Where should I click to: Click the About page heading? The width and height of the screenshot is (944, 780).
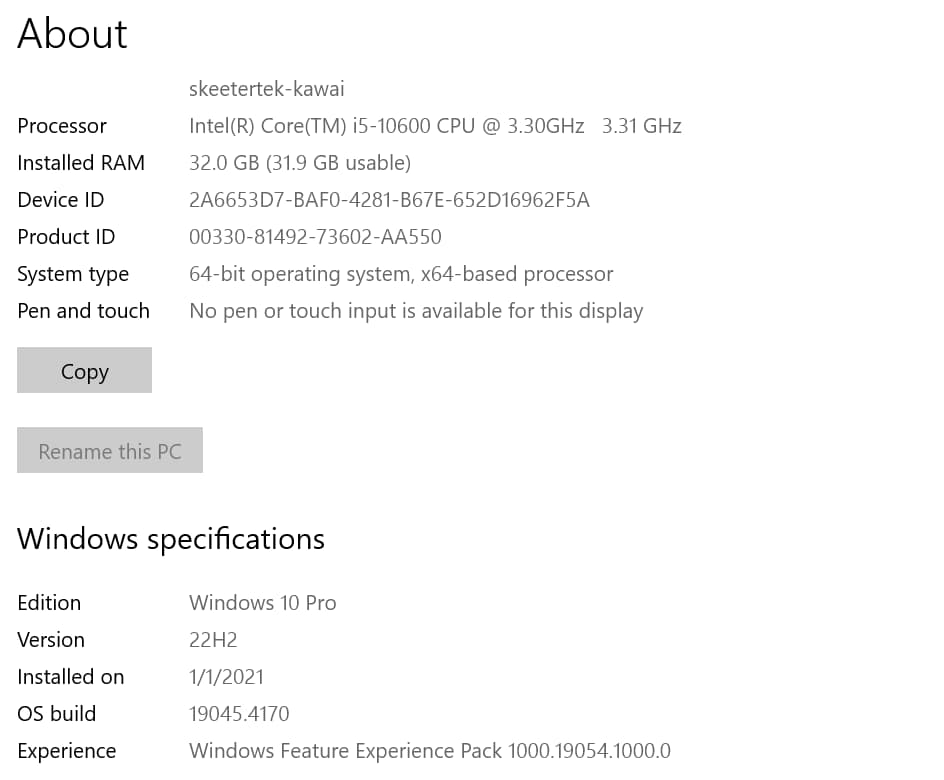click(71, 33)
